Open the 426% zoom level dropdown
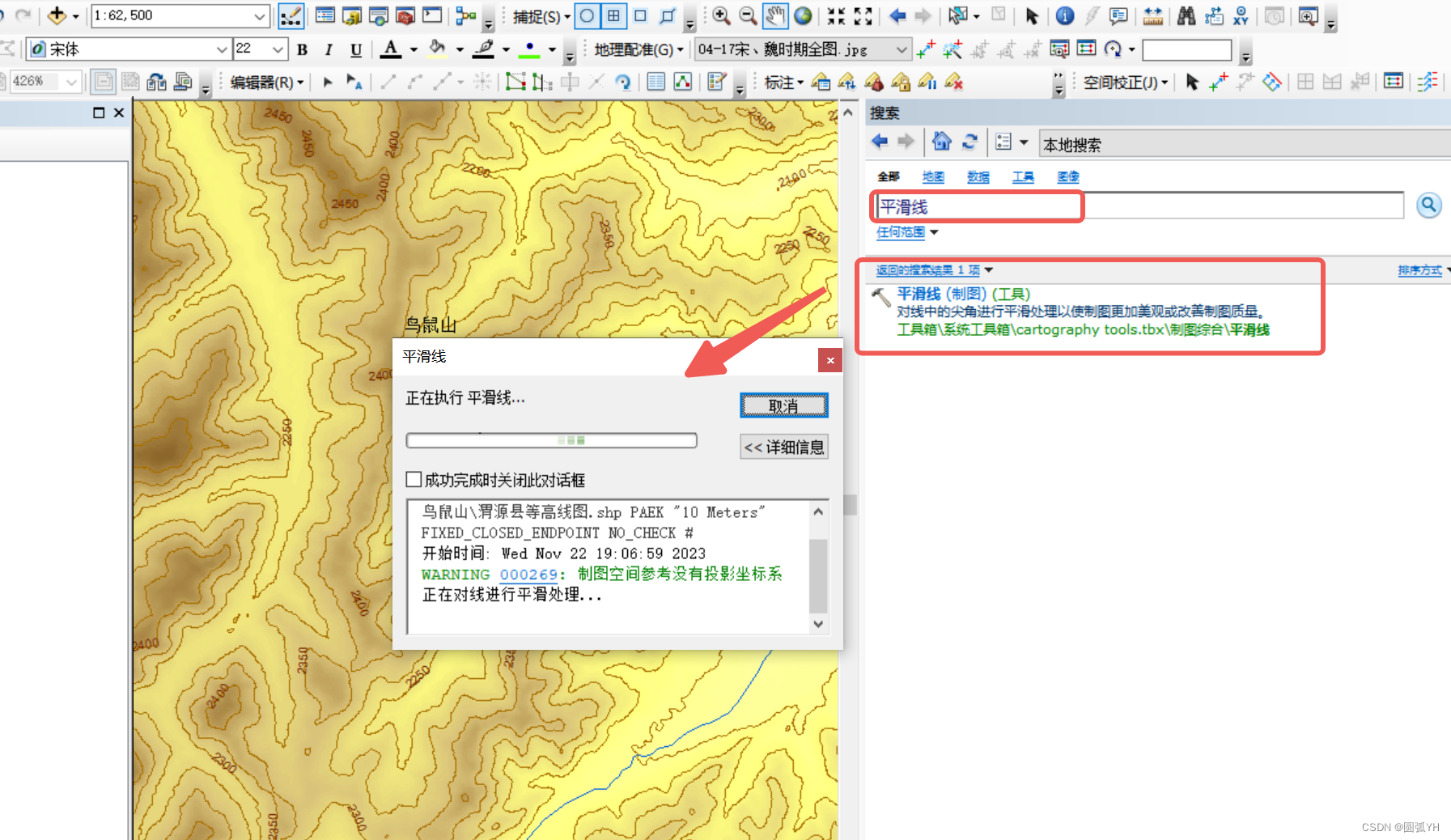 [x=72, y=82]
